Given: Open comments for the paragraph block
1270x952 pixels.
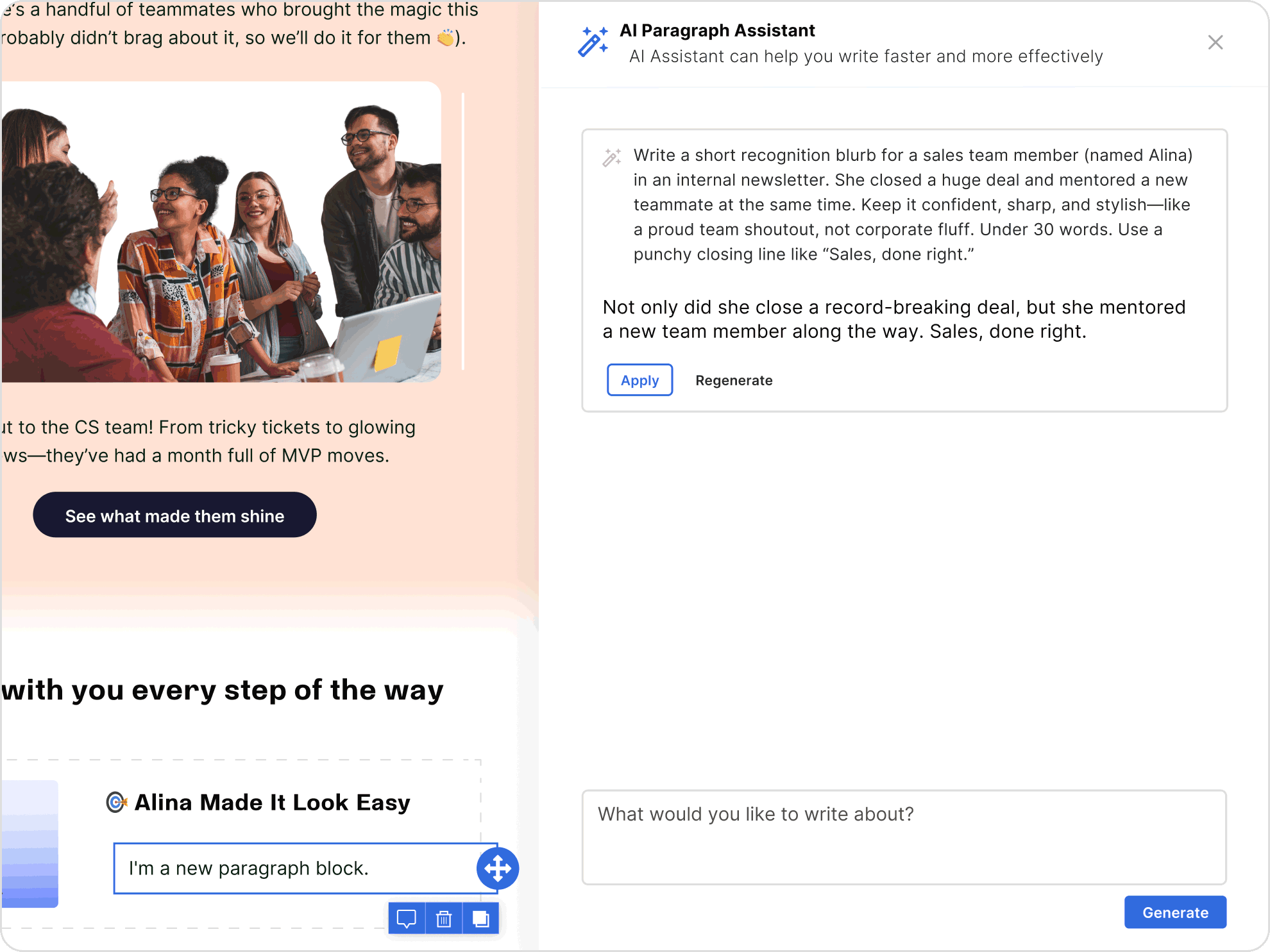Looking at the screenshot, I should pyautogui.click(x=407, y=919).
